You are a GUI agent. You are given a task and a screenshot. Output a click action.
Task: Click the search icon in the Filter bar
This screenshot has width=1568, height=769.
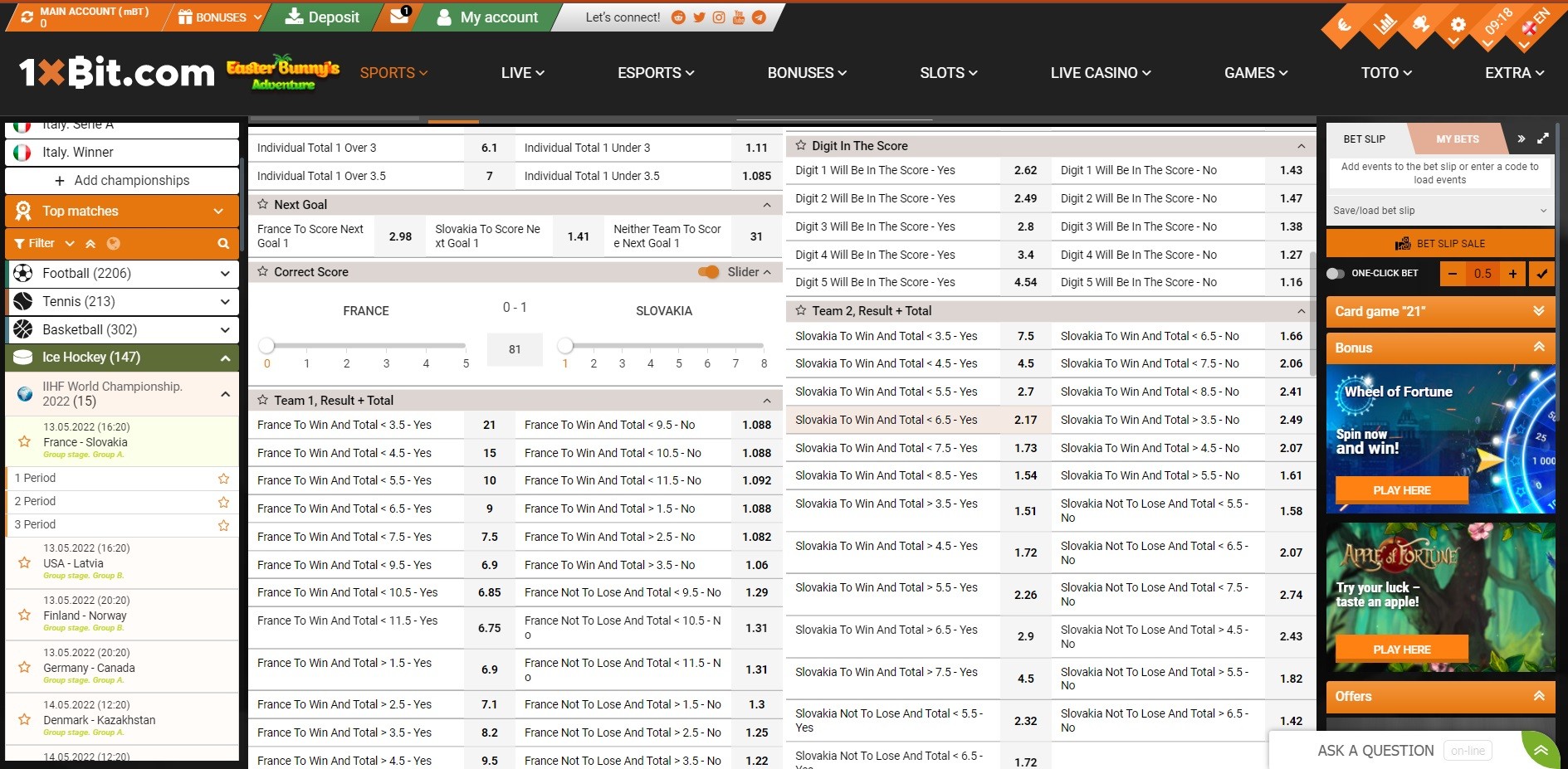pos(222,243)
